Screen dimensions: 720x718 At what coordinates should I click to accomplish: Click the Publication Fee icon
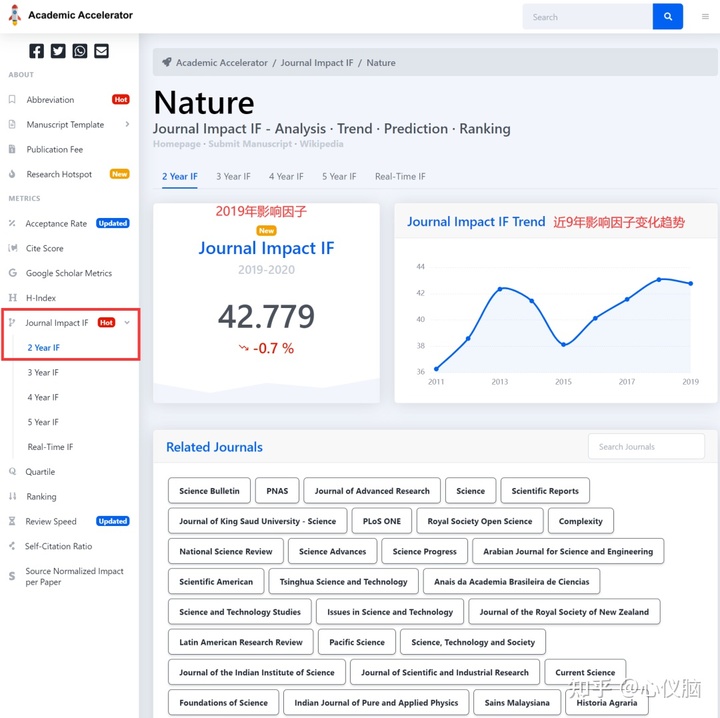click(12, 149)
